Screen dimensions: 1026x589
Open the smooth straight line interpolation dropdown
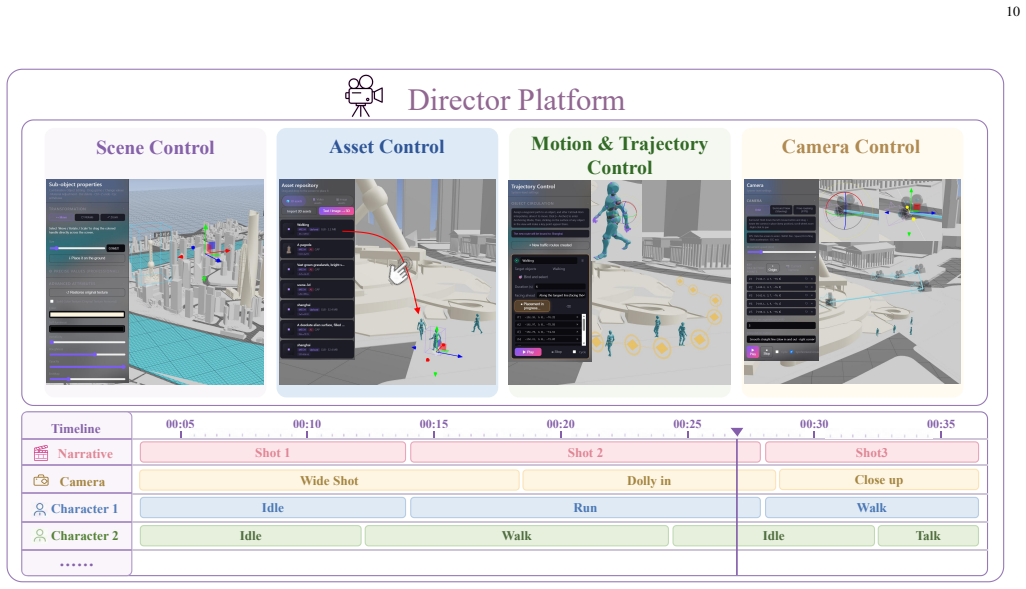pos(781,340)
